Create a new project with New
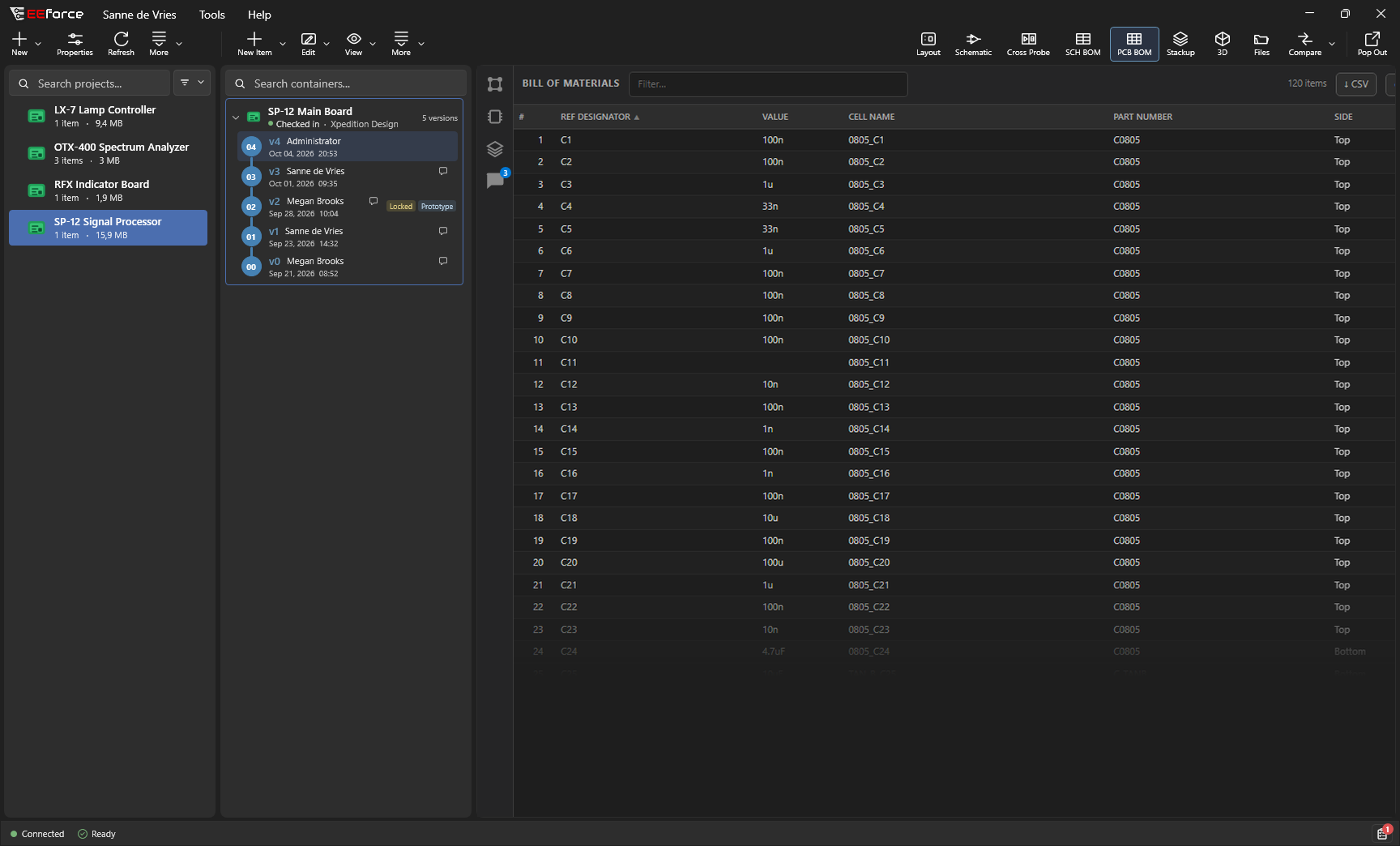Viewport: 1400px width, 846px height. tap(19, 44)
